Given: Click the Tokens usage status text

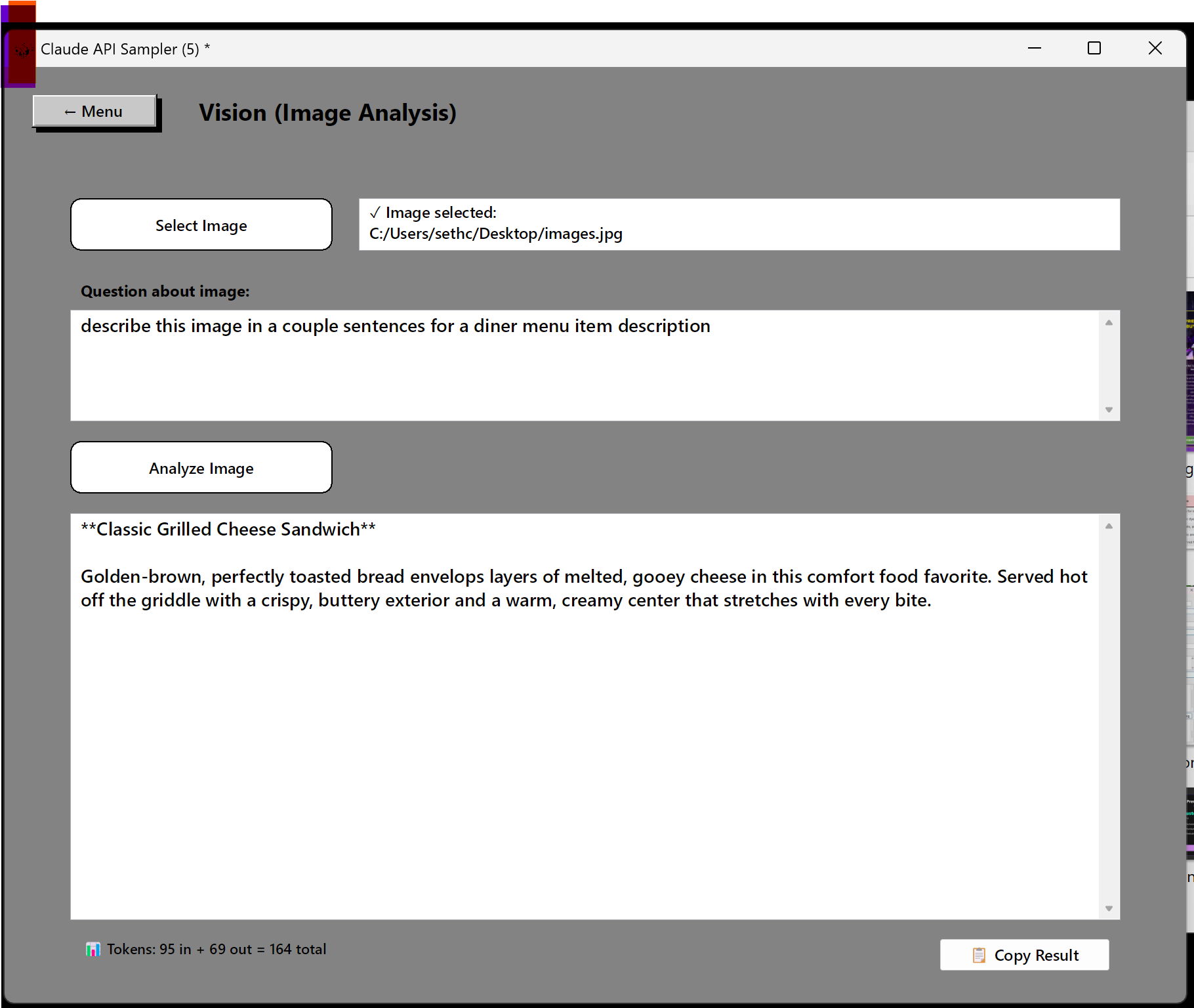Looking at the screenshot, I should 216,950.
